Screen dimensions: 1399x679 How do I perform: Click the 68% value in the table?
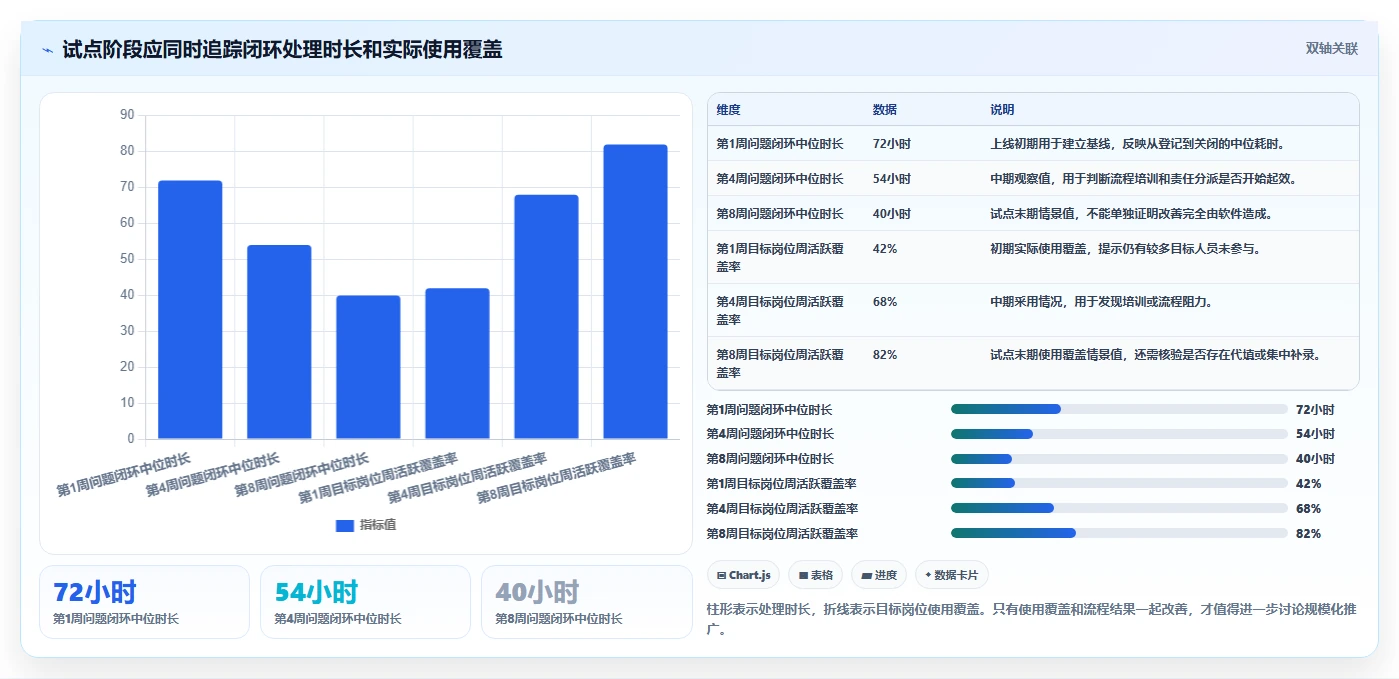(884, 302)
